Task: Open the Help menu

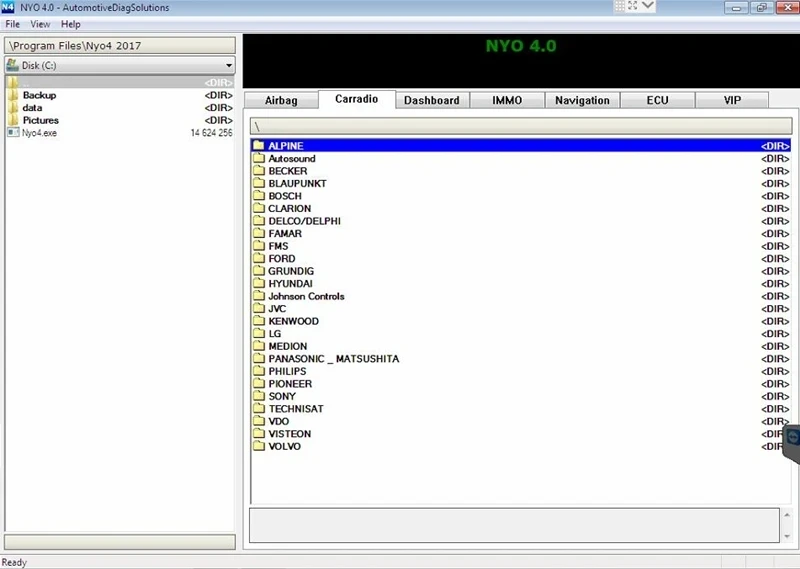Action: [70, 24]
